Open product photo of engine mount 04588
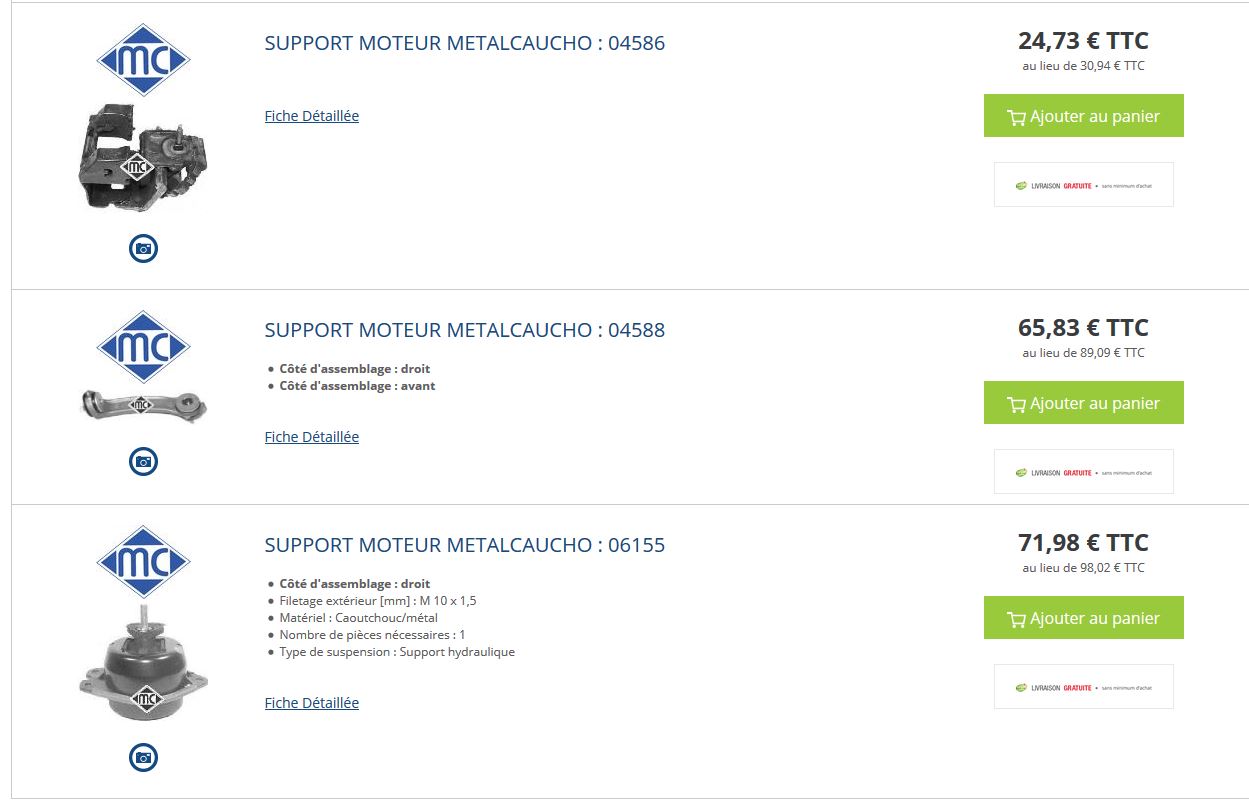 [x=143, y=405]
